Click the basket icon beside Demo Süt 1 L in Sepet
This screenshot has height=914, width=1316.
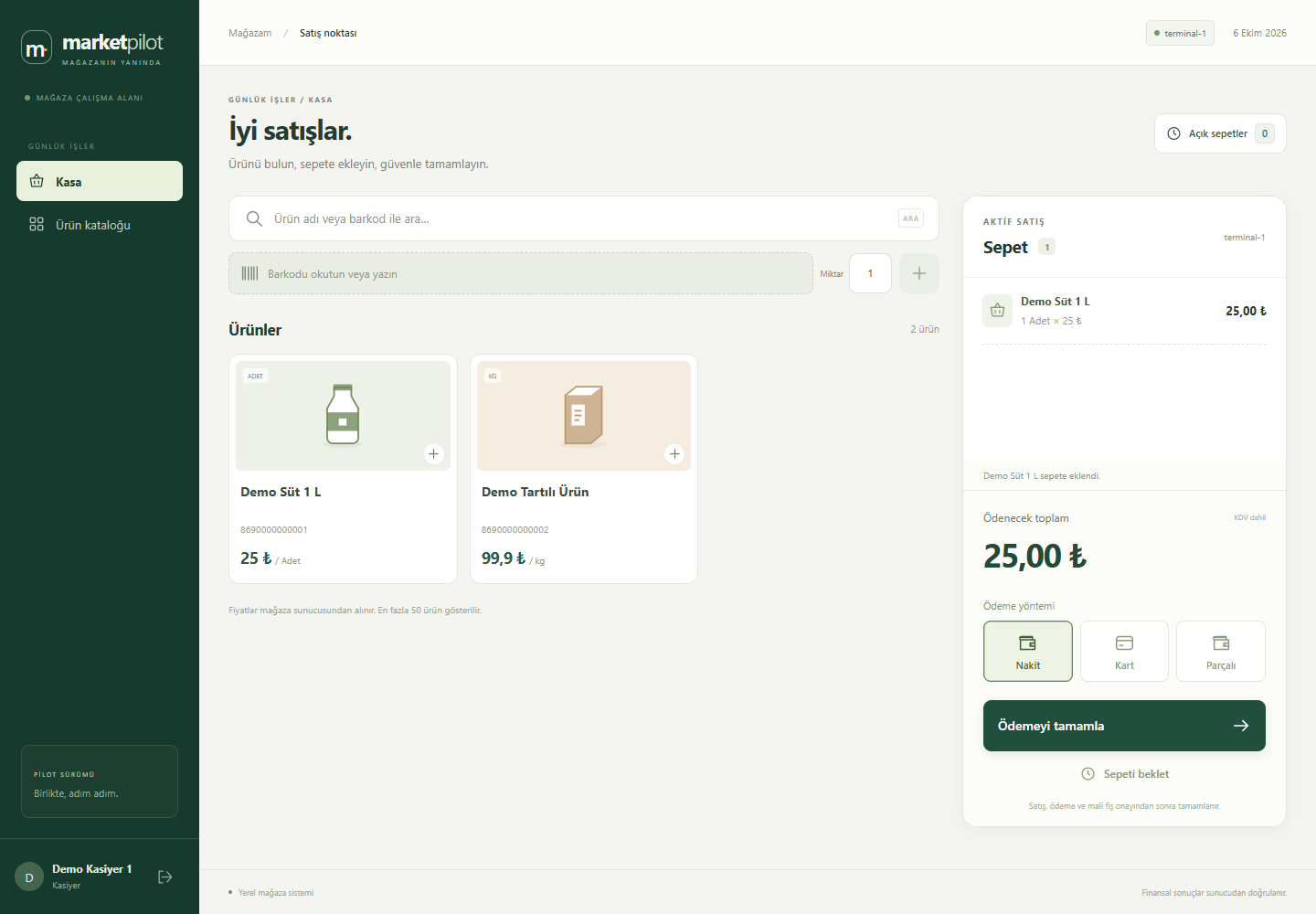998,311
